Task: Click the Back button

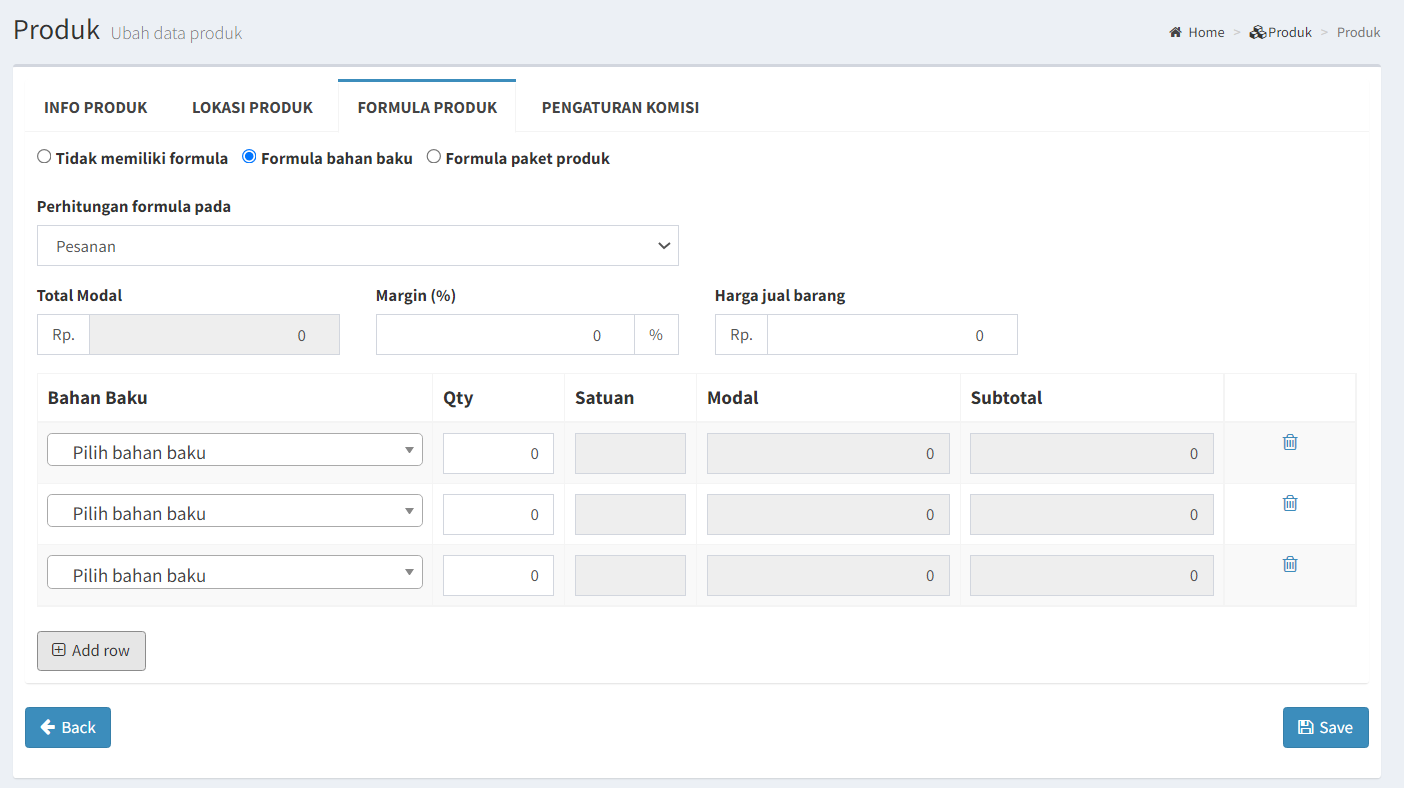Action: [68, 727]
